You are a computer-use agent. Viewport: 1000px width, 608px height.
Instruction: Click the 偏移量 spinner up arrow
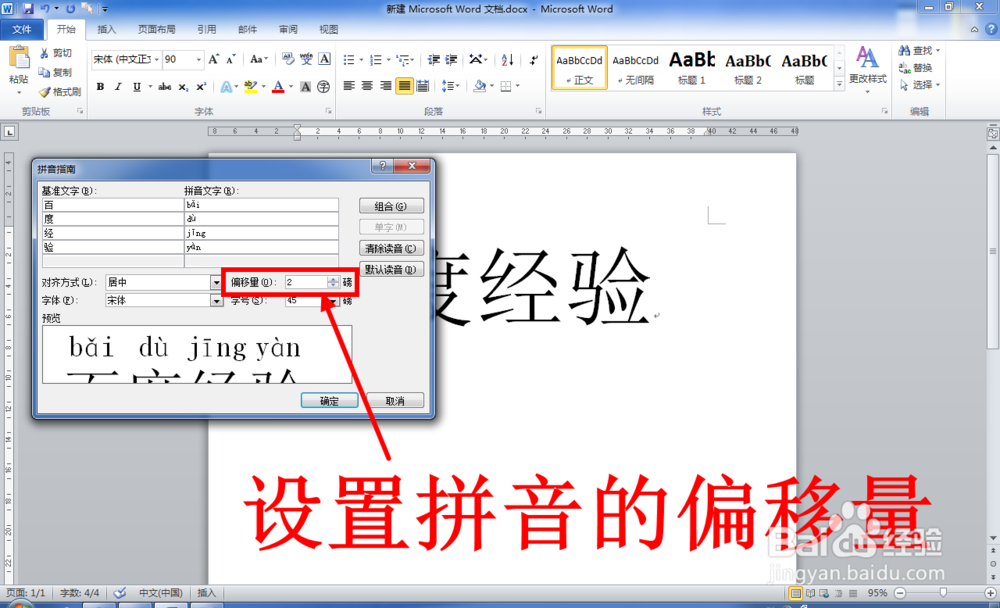click(334, 278)
